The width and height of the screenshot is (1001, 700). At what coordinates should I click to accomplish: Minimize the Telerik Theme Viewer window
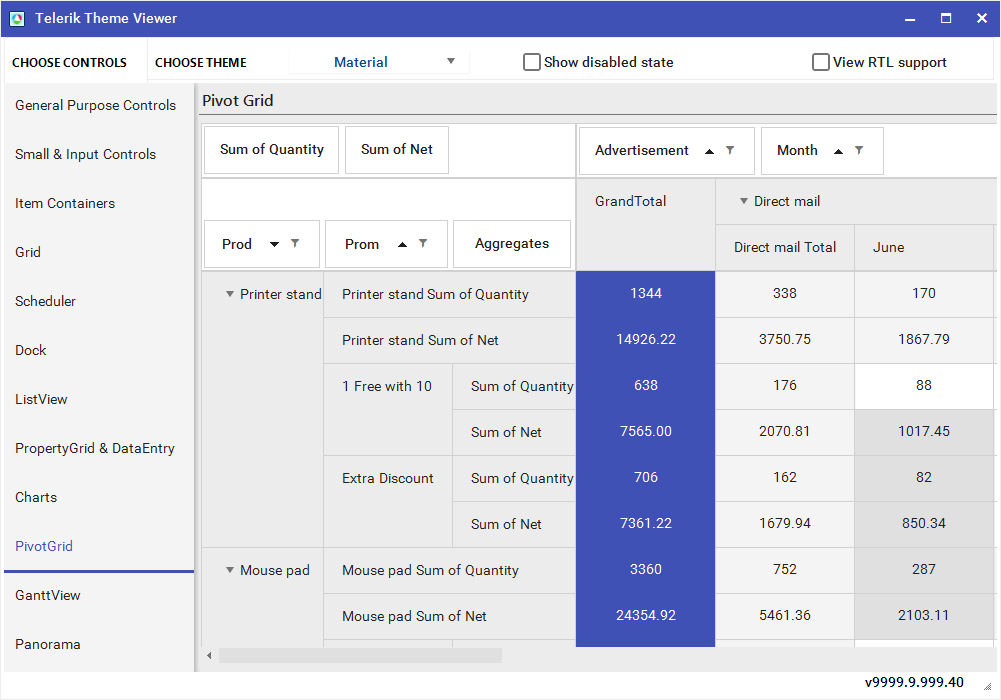(x=910, y=19)
